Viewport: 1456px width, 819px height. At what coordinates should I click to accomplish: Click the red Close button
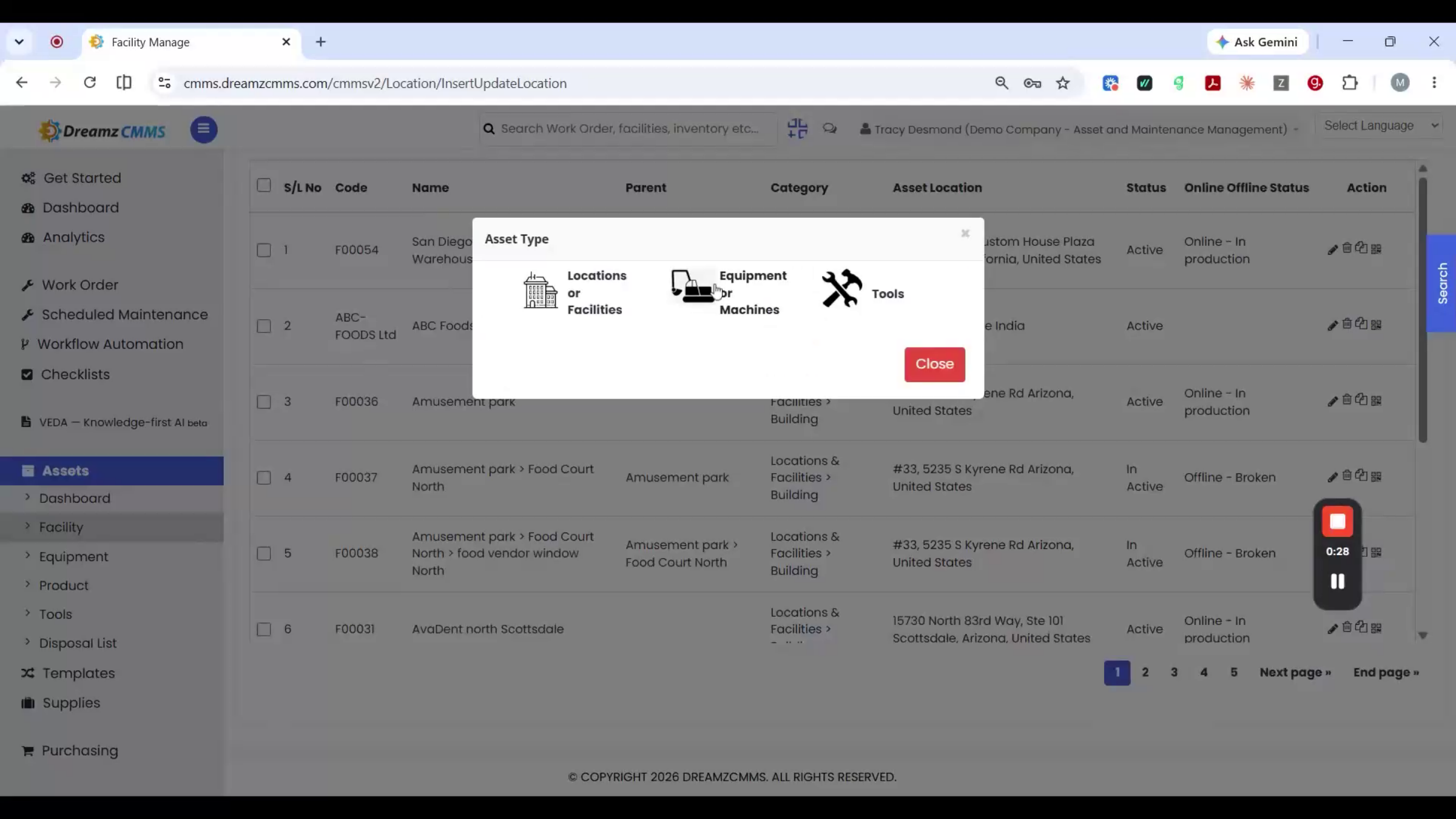point(934,364)
